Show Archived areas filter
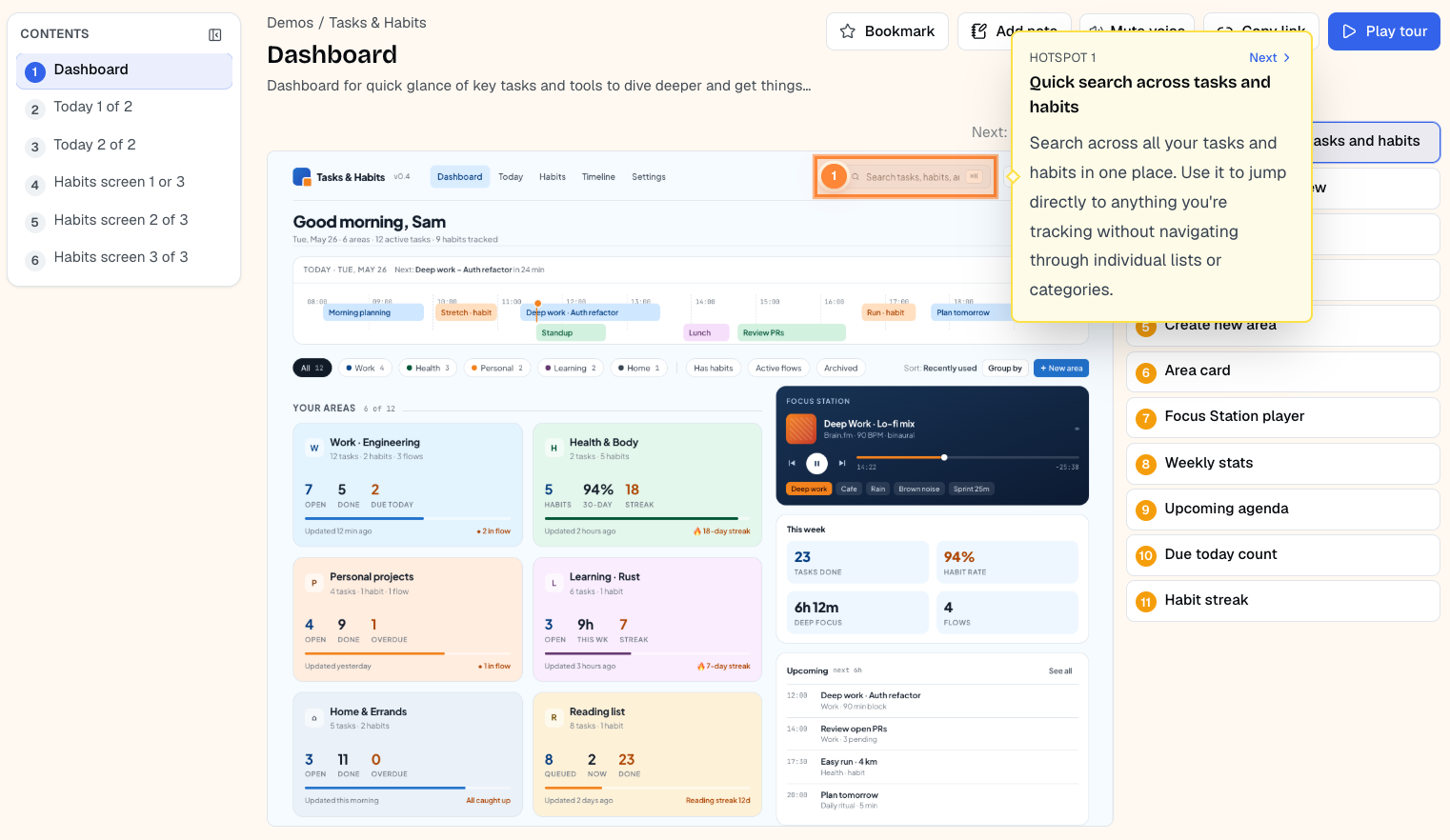Viewport: 1450px width, 840px height. point(841,368)
